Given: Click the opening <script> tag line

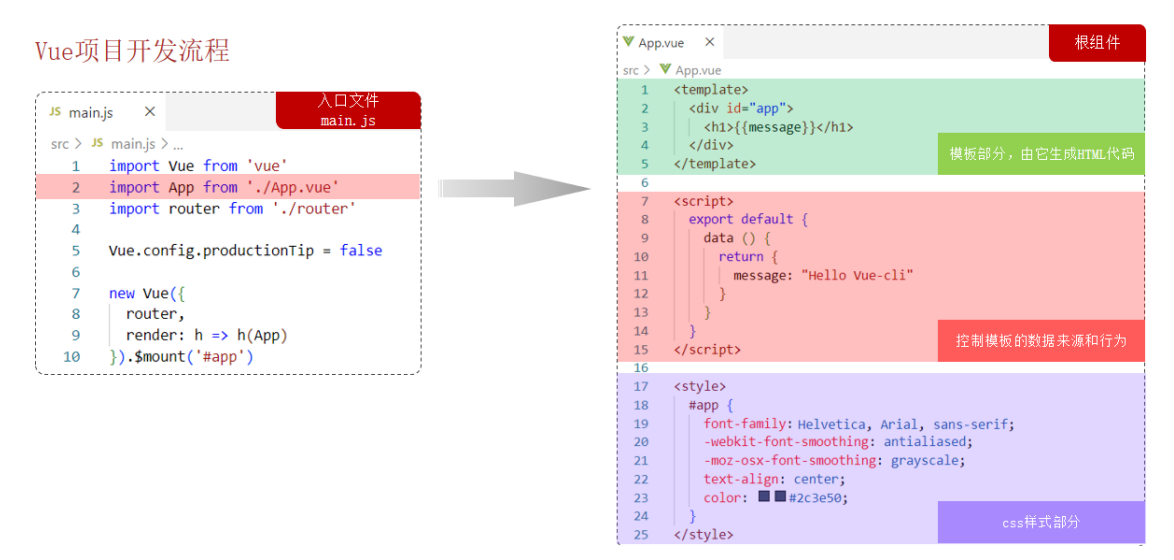Looking at the screenshot, I should (x=703, y=201).
